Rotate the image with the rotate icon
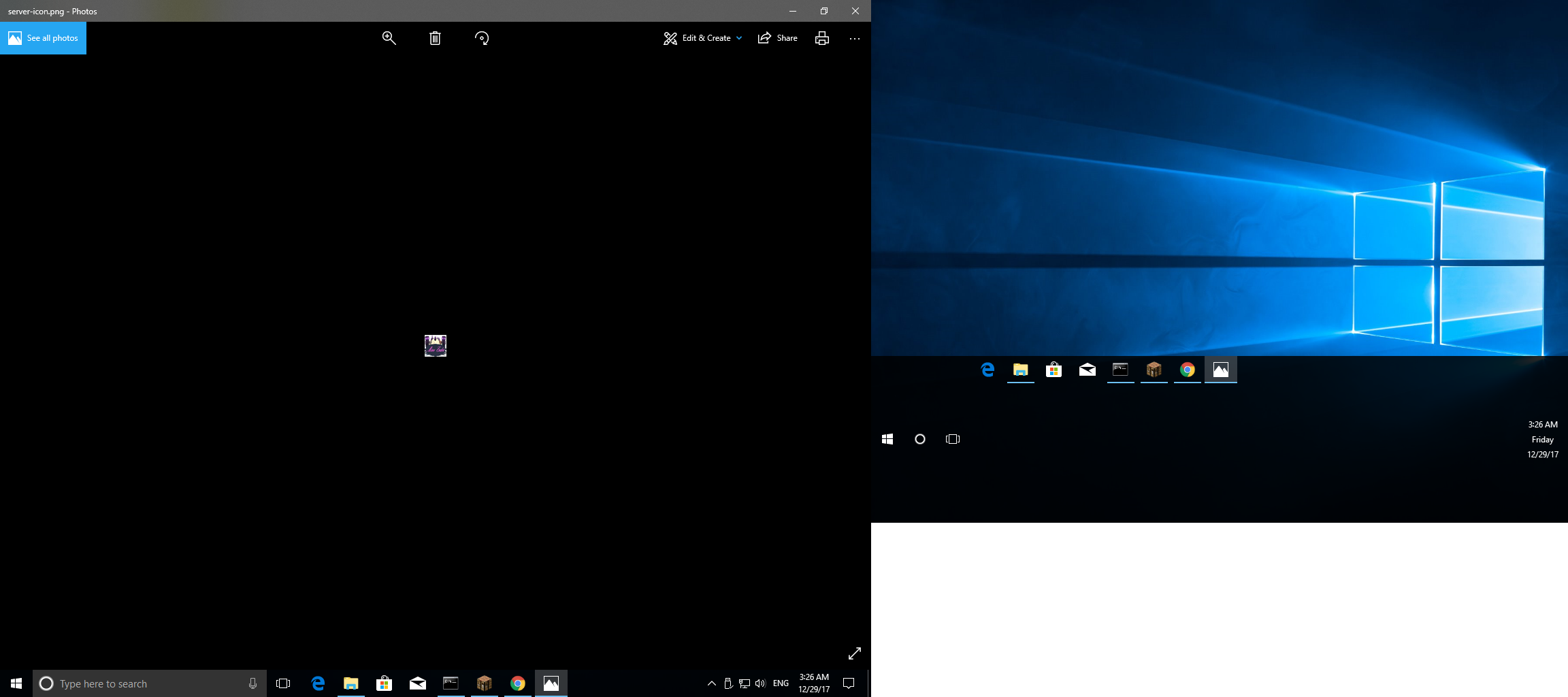 [x=482, y=38]
